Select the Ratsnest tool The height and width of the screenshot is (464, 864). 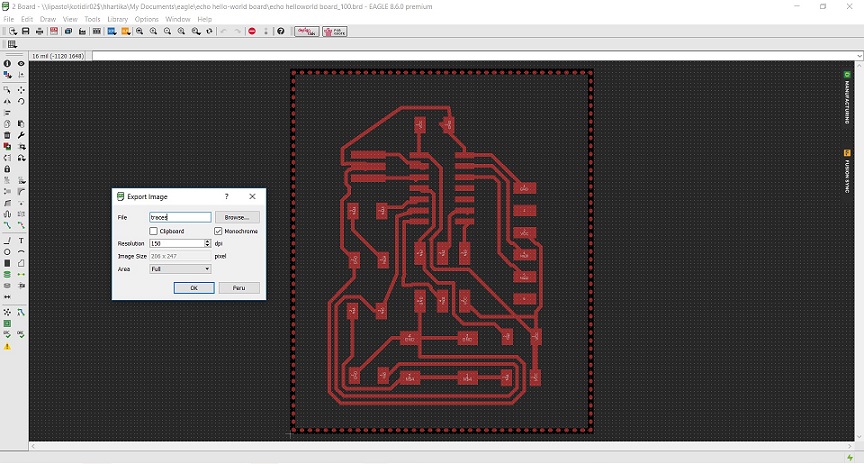(7, 312)
